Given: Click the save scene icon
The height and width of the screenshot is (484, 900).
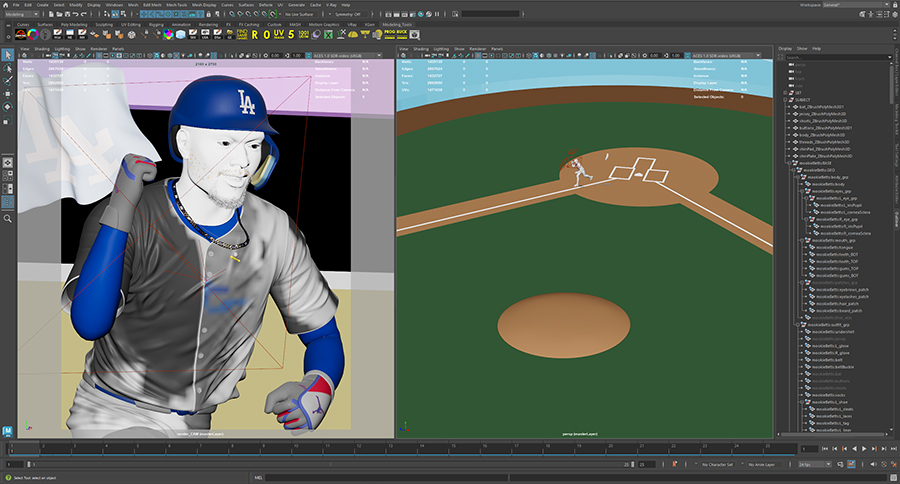Looking at the screenshot, I should [x=67, y=14].
